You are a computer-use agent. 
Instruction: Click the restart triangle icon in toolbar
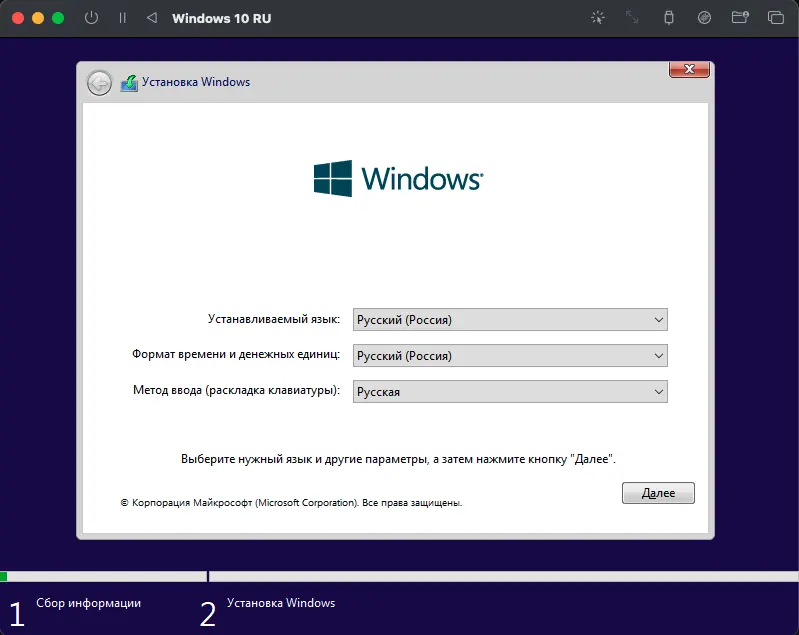(152, 18)
